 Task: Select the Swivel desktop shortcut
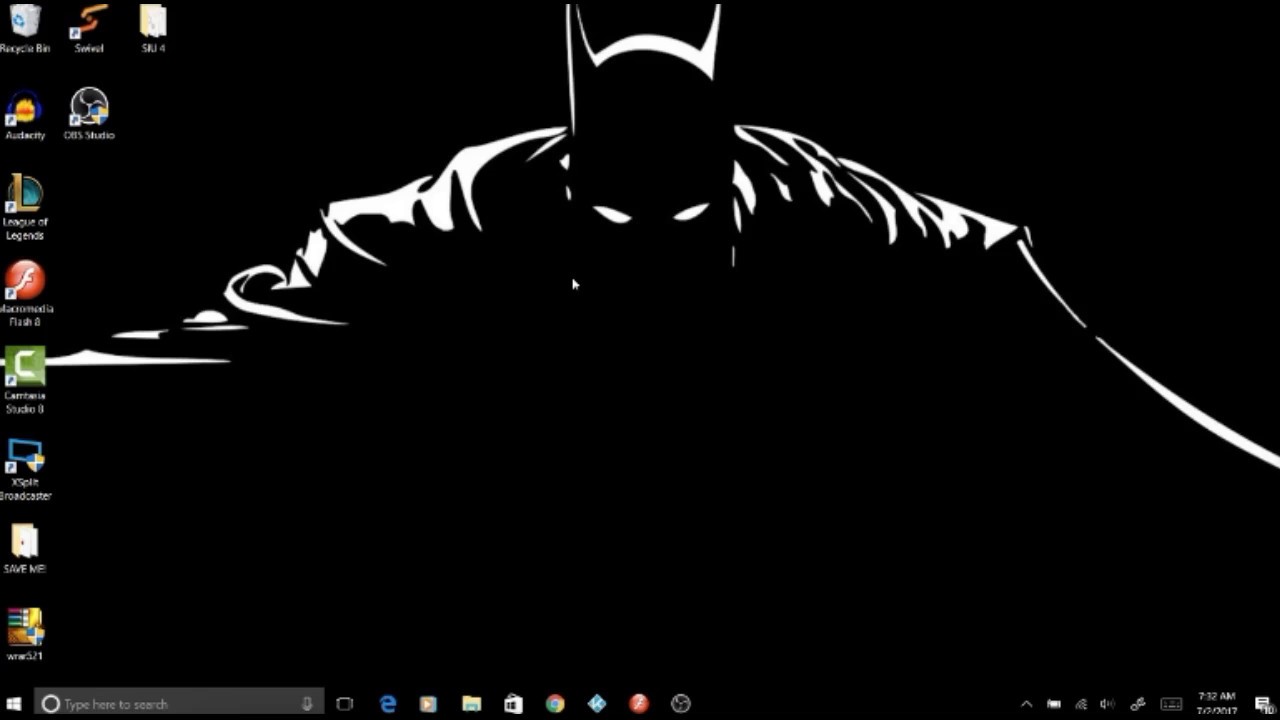pyautogui.click(x=89, y=28)
